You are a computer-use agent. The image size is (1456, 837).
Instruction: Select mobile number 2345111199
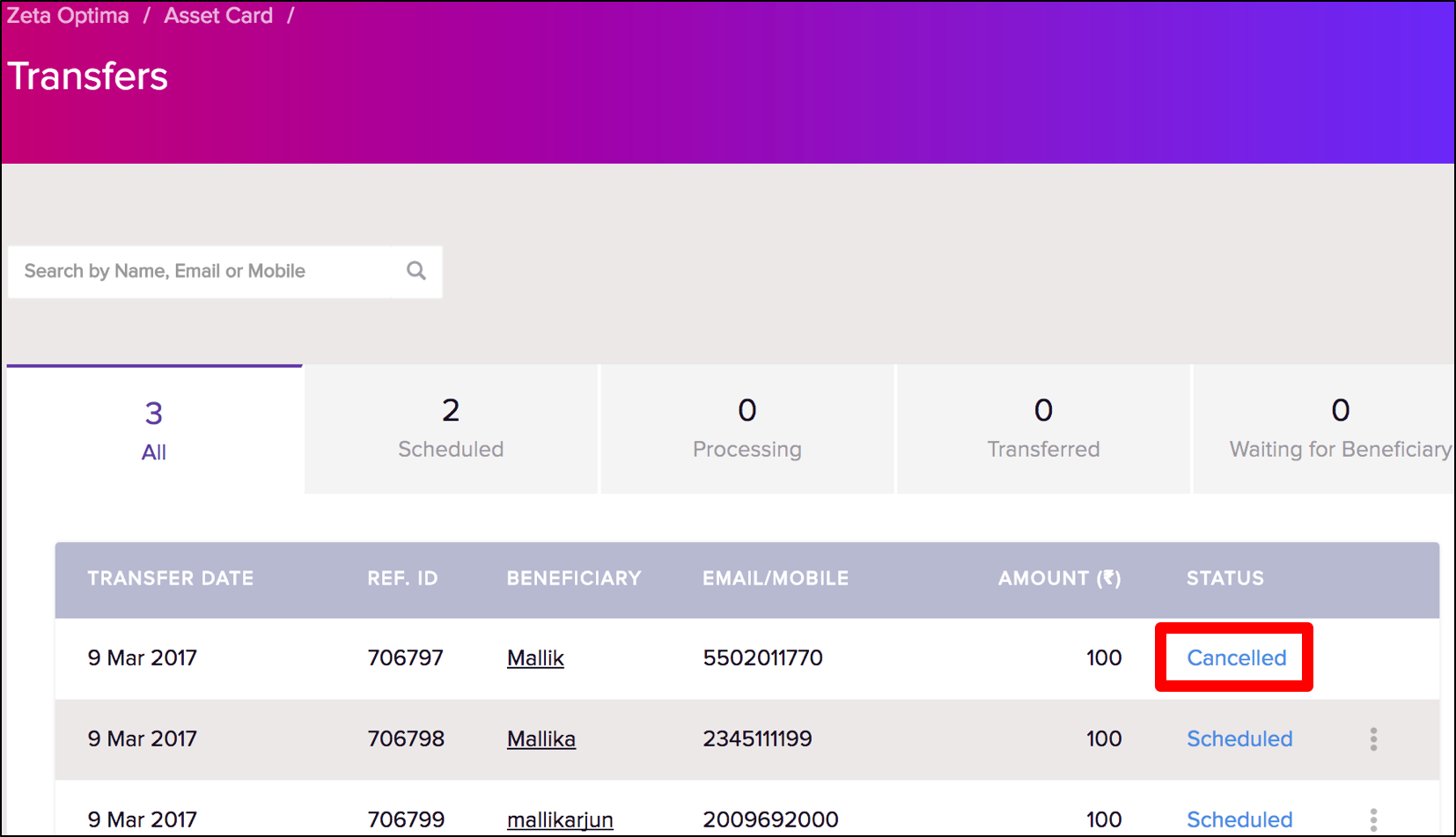click(x=757, y=739)
